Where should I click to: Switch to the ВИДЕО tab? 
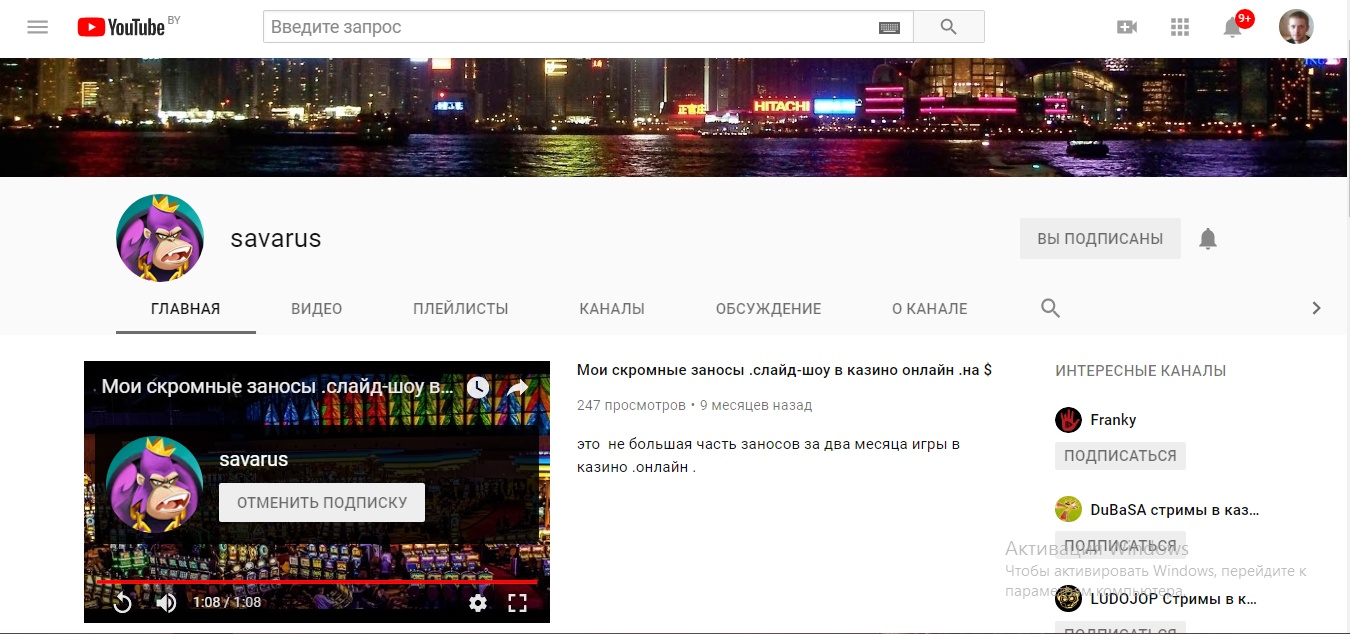(x=316, y=309)
